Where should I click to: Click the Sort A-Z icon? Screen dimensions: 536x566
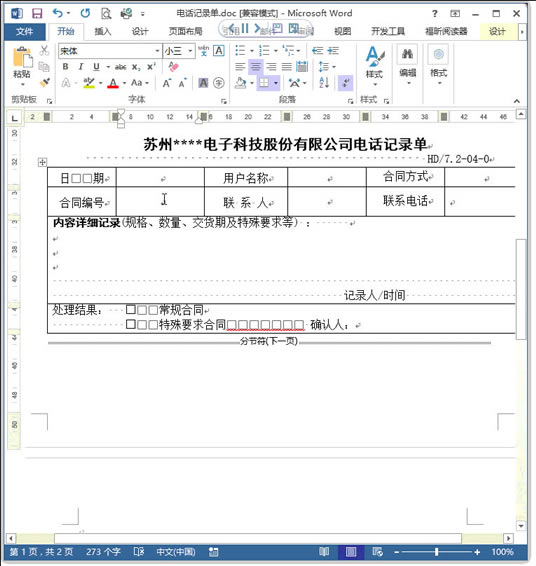[324, 83]
